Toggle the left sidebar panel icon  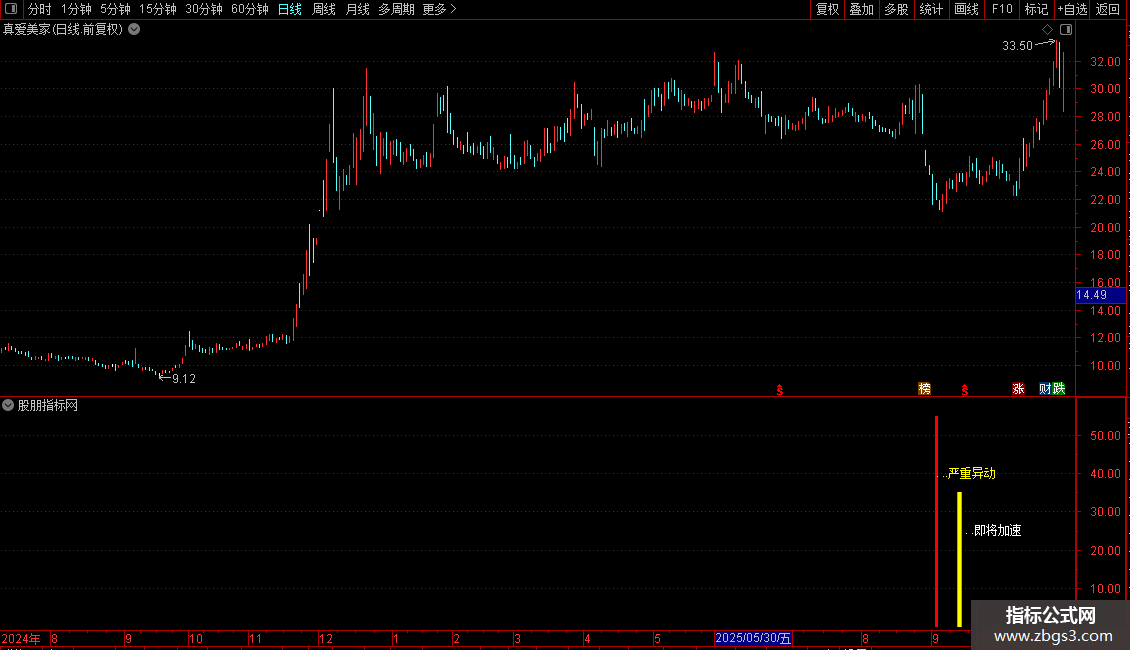(x=11, y=9)
